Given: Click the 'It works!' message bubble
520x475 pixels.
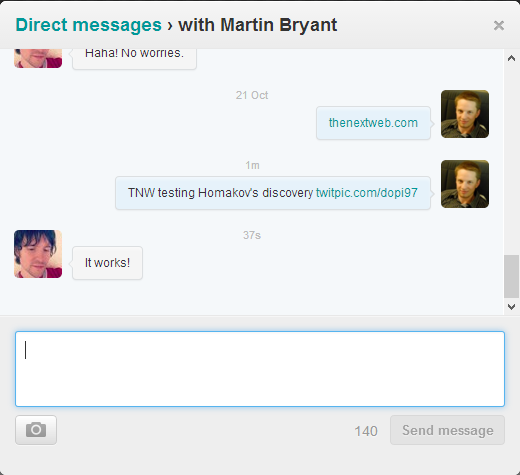Looking at the screenshot, I should click(x=107, y=263).
